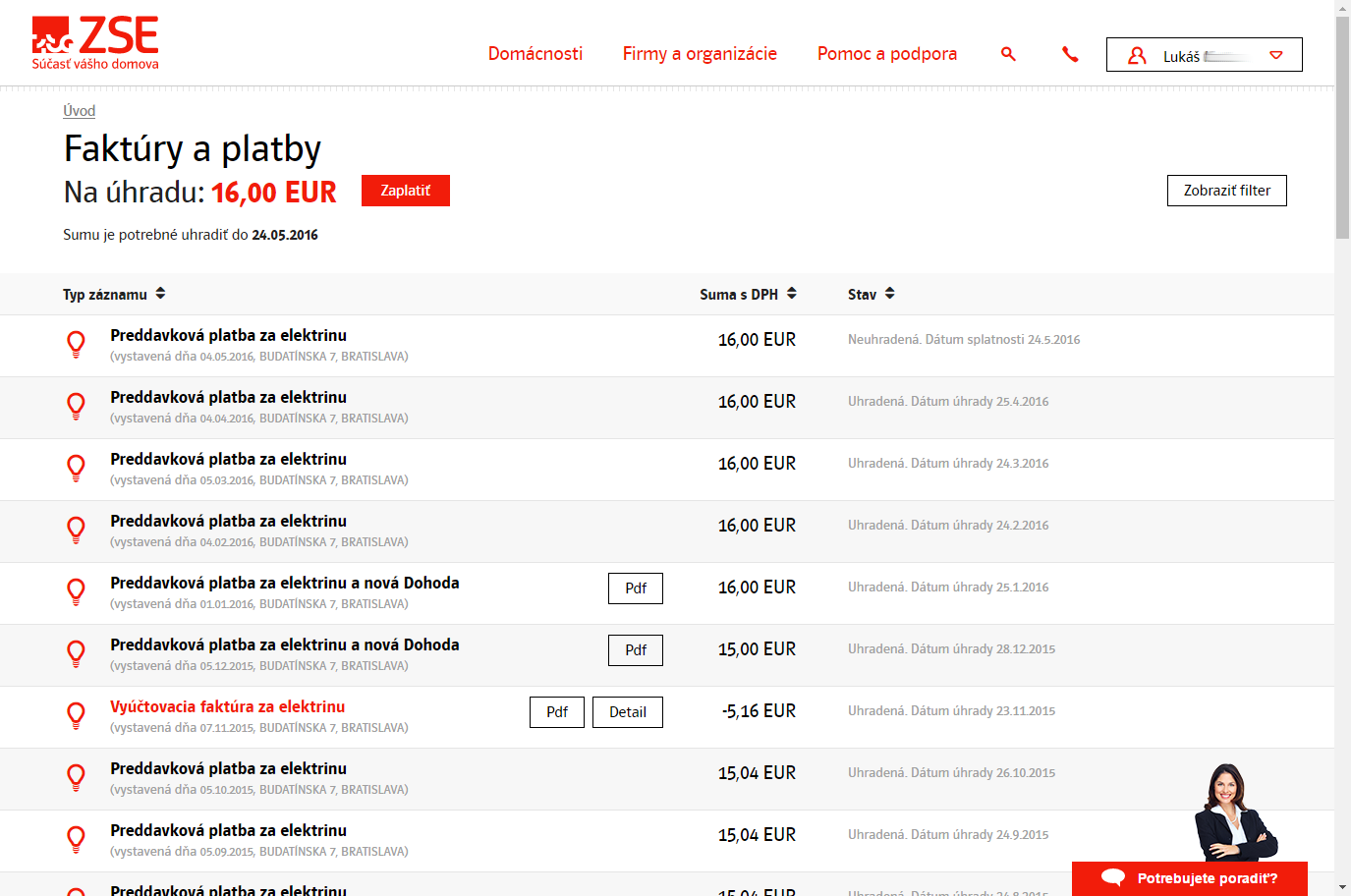Image resolution: width=1351 pixels, height=896 pixels.
Task: Select 'Uhradená. Dátum úhrady 25.4.2016' status
Action: (948, 402)
